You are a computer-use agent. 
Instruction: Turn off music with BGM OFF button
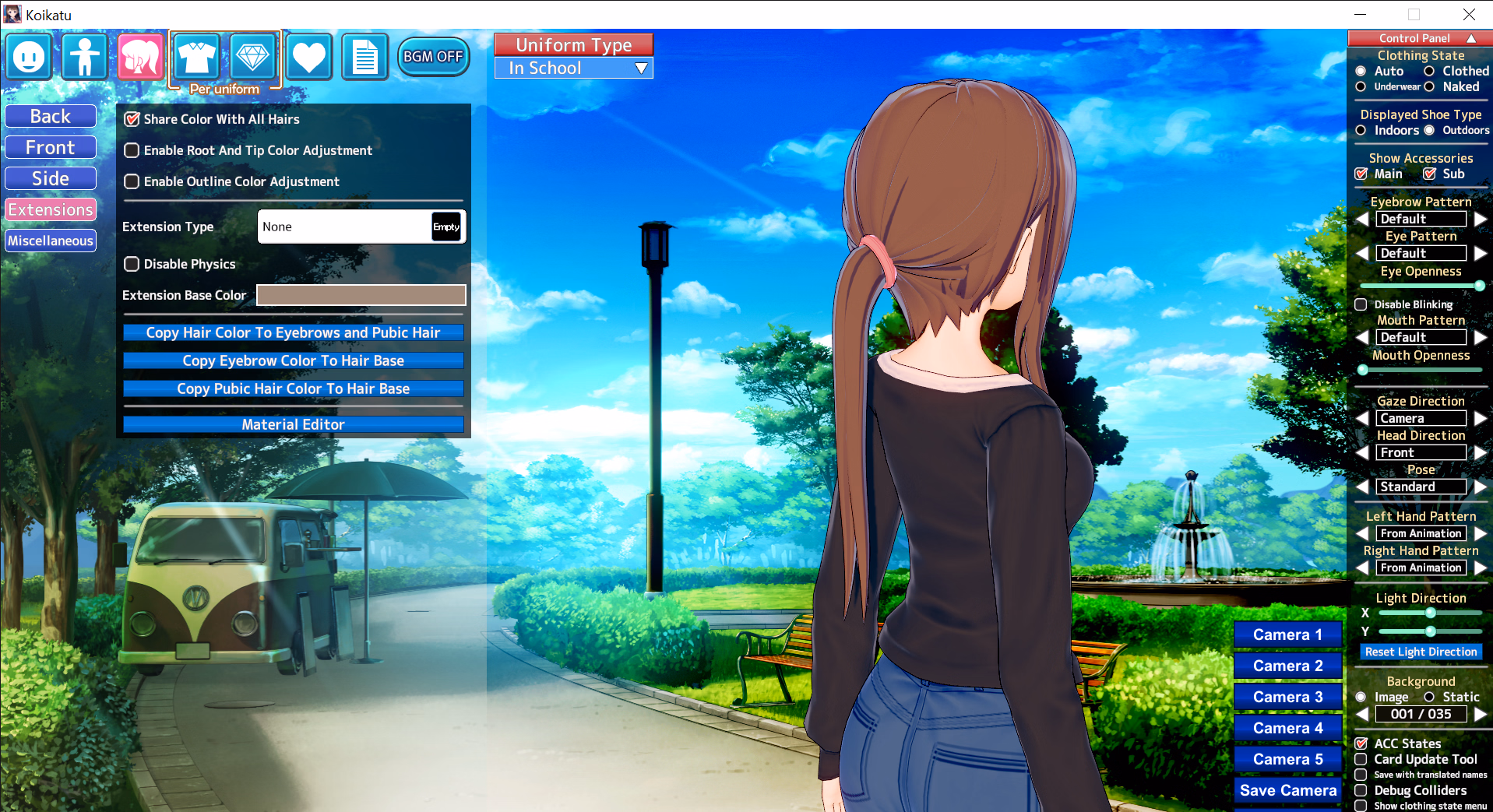(x=433, y=57)
